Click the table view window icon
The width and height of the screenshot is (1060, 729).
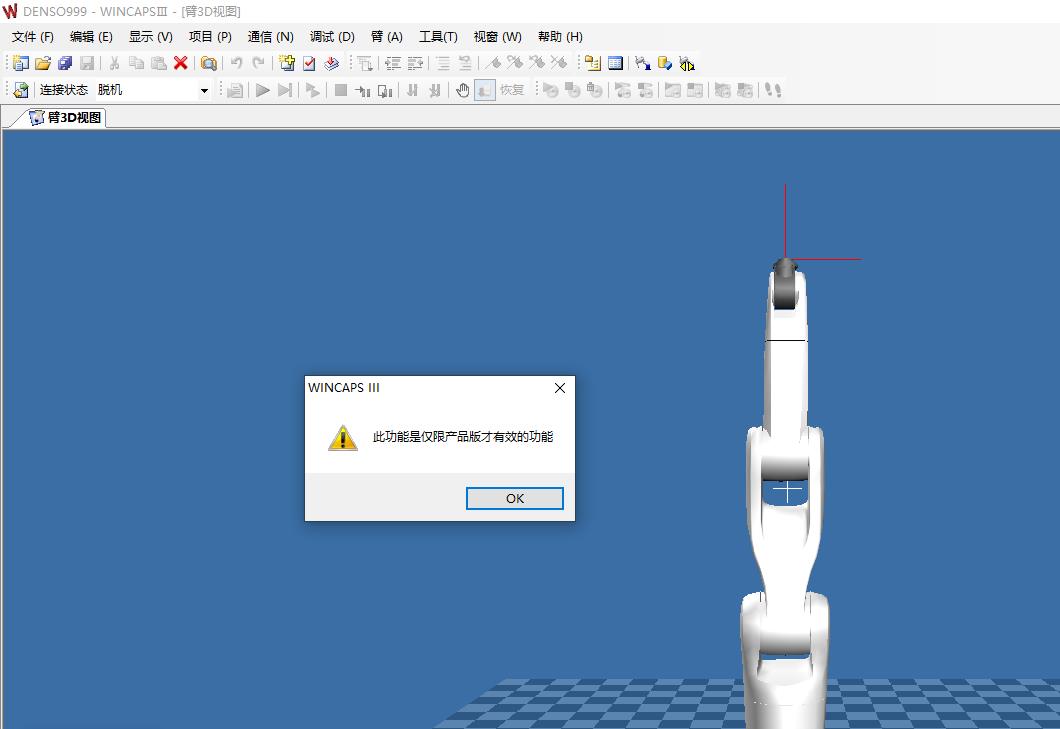[615, 63]
